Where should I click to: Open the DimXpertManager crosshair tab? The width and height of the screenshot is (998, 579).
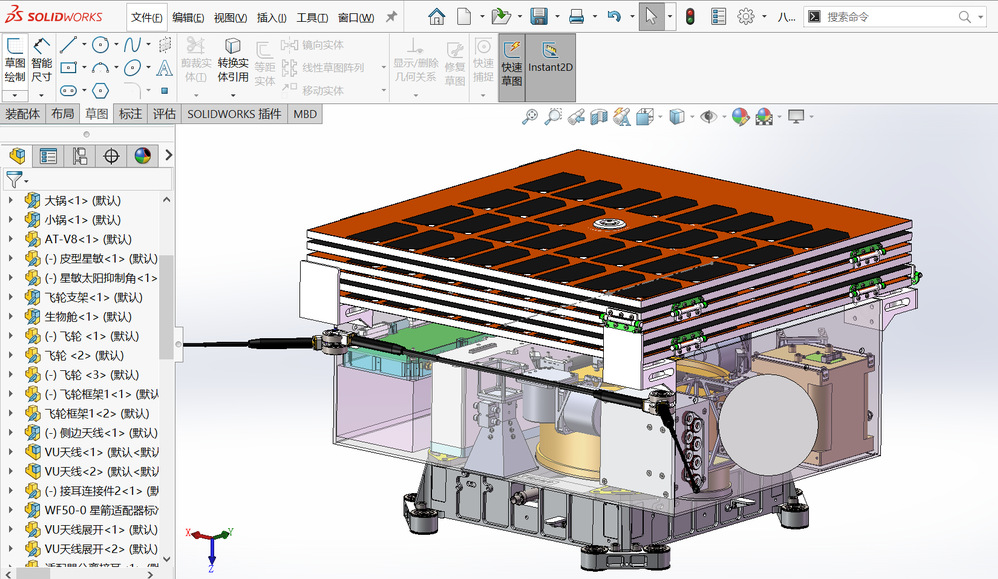111,156
